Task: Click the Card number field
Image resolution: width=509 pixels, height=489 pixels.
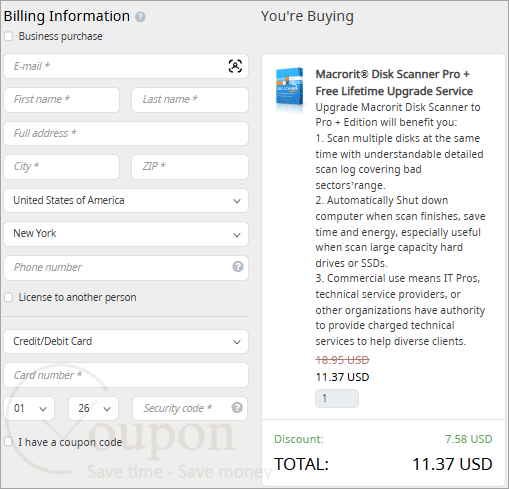Action: 126,375
